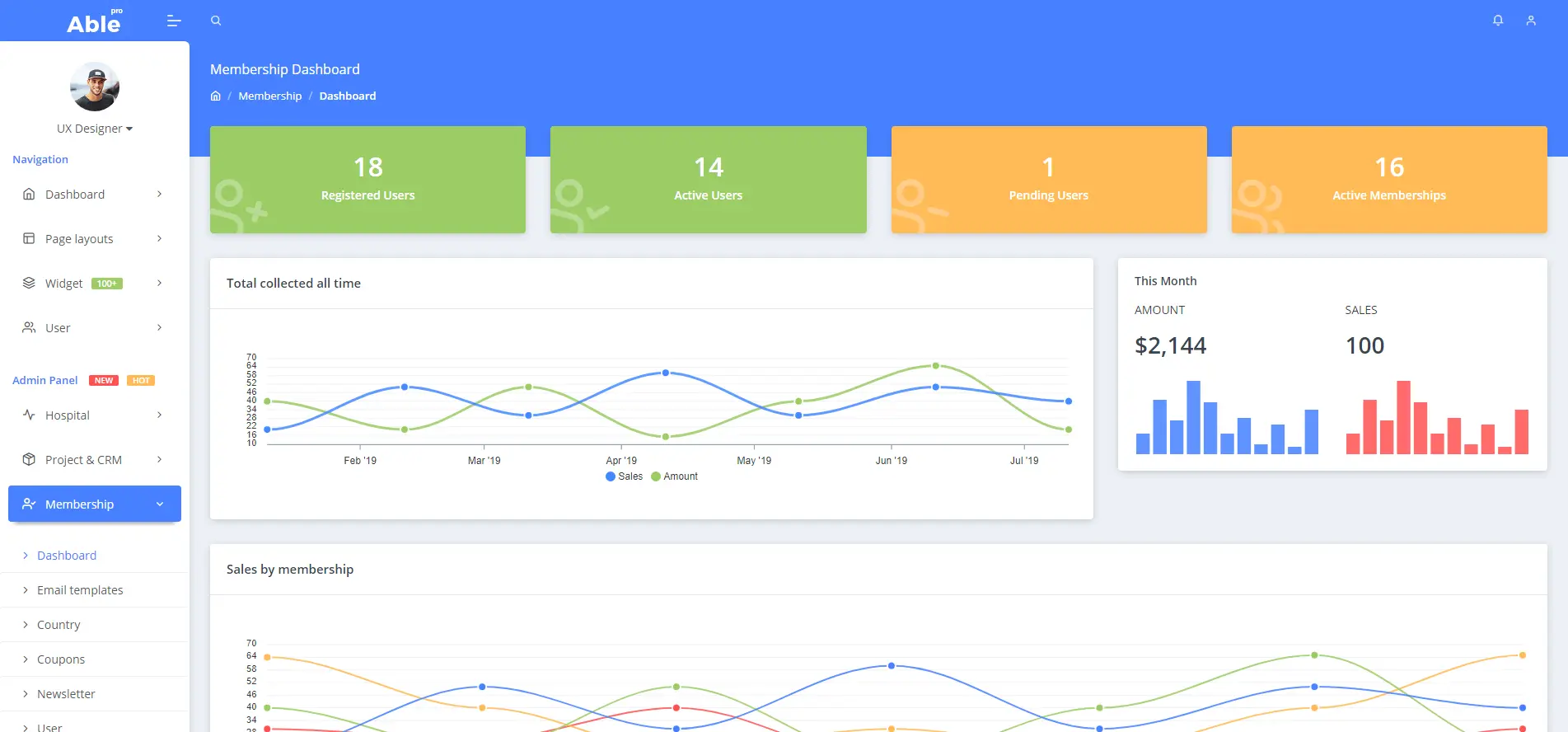Viewport: 1568px width, 732px height.
Task: Open the Widget menu item
Action: 95,284
